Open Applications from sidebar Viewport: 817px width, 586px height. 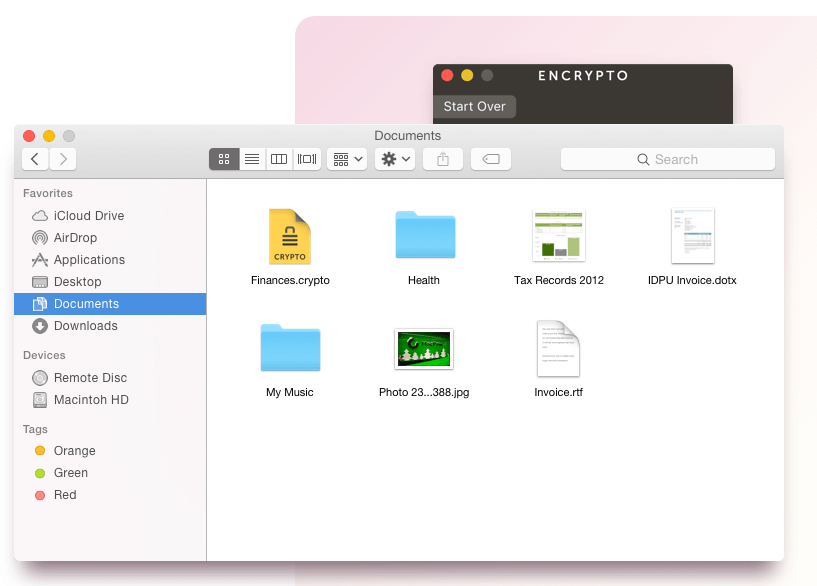point(110,259)
